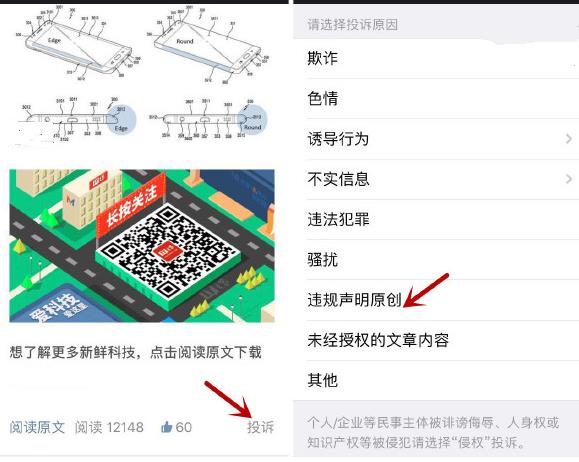
Task: Select 未经授权的文章内容 option
Action: pos(436,340)
